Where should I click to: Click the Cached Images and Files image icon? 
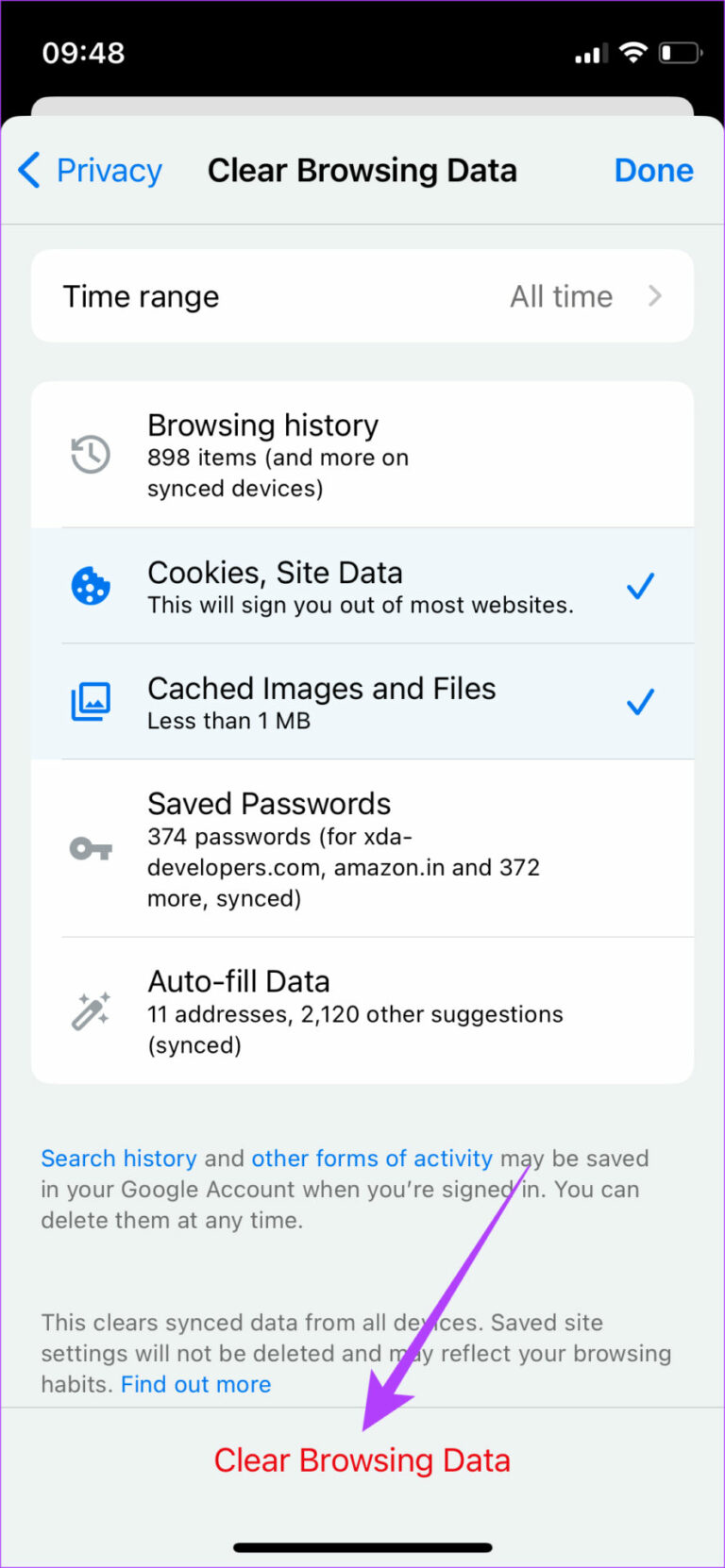click(x=91, y=701)
